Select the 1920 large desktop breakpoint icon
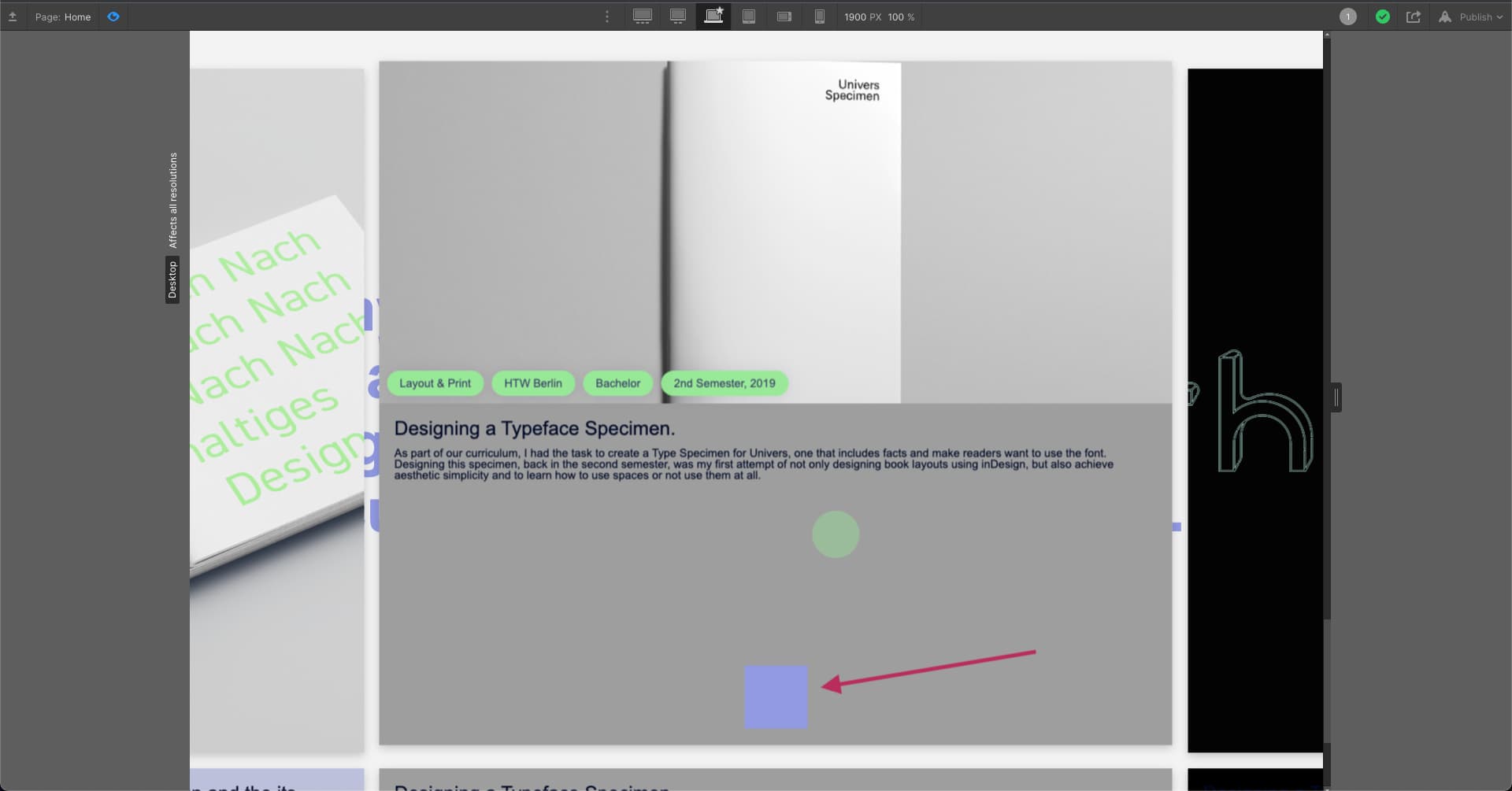Viewport: 1512px width, 791px height. coord(643,17)
